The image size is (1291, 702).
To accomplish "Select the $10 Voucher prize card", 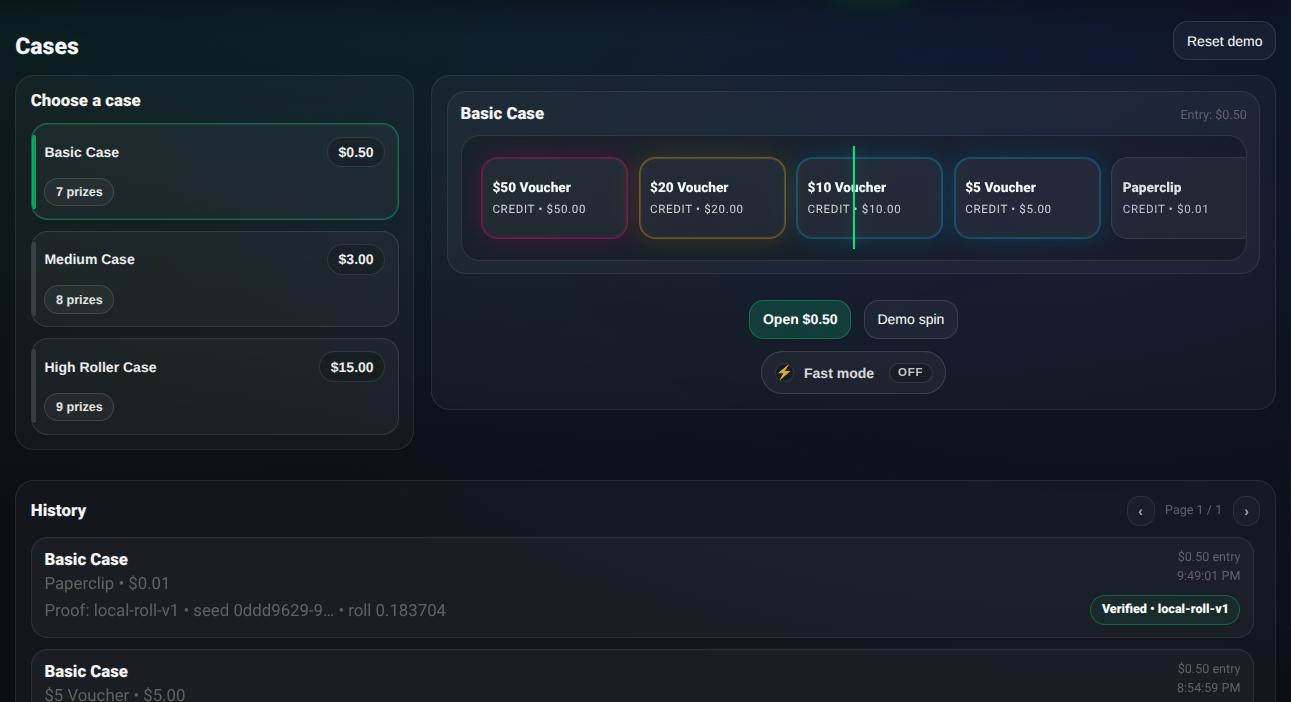I will [x=869, y=198].
